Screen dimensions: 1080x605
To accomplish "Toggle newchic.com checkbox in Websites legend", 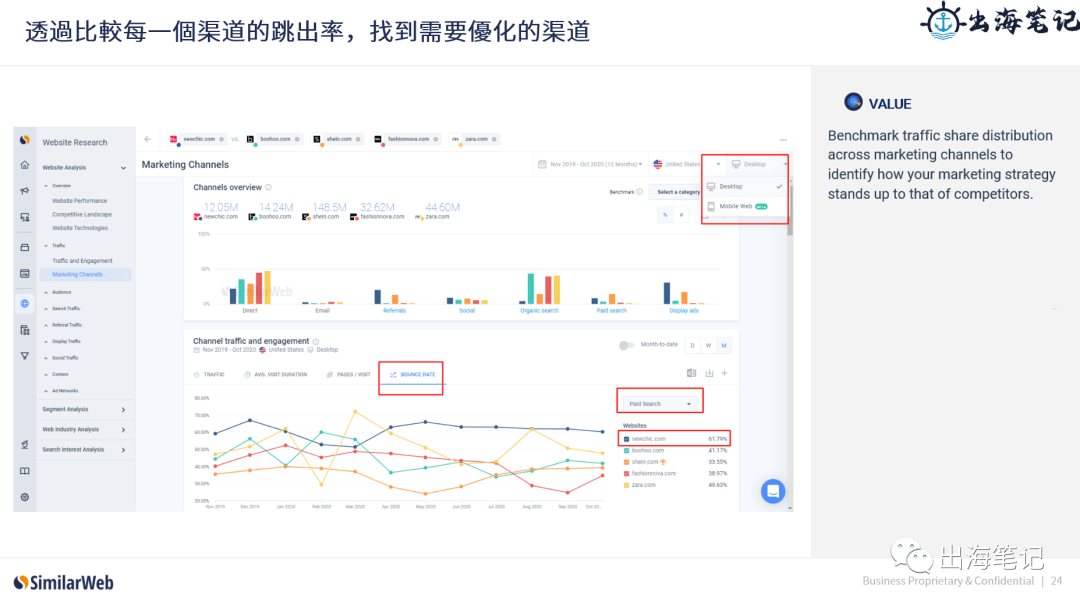I will click(626, 439).
